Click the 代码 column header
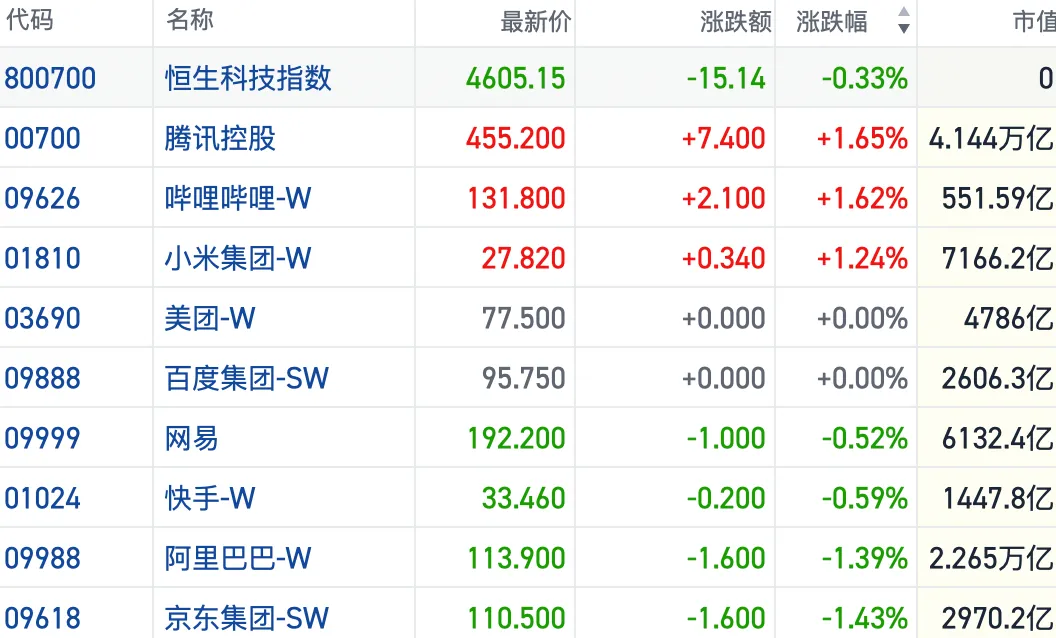This screenshot has width=1056, height=638. (x=29, y=20)
